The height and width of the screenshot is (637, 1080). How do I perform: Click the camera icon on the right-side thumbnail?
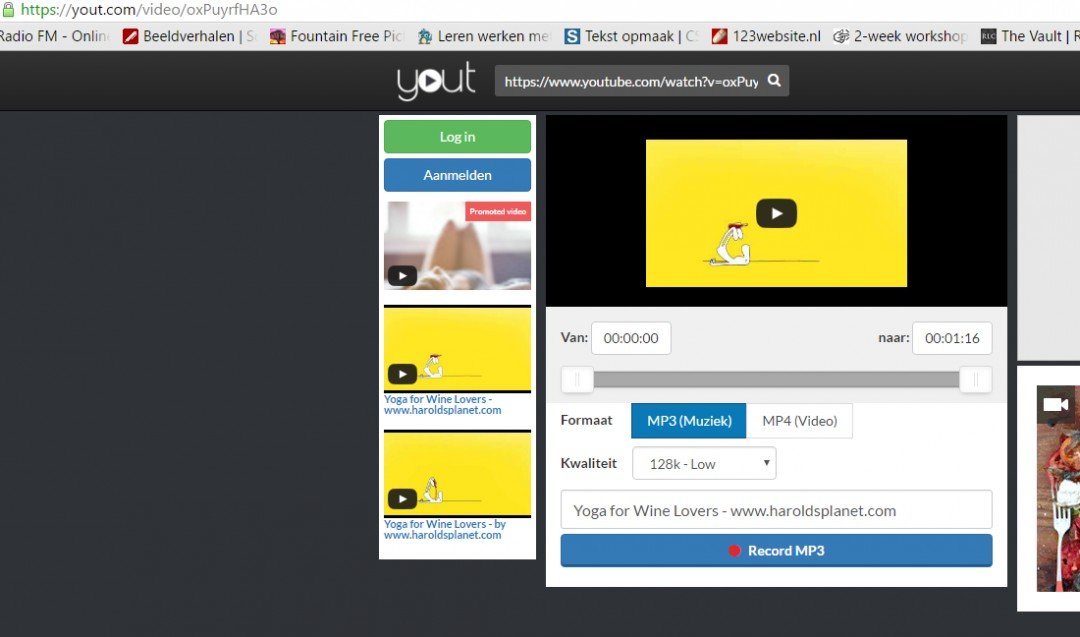tap(1056, 404)
